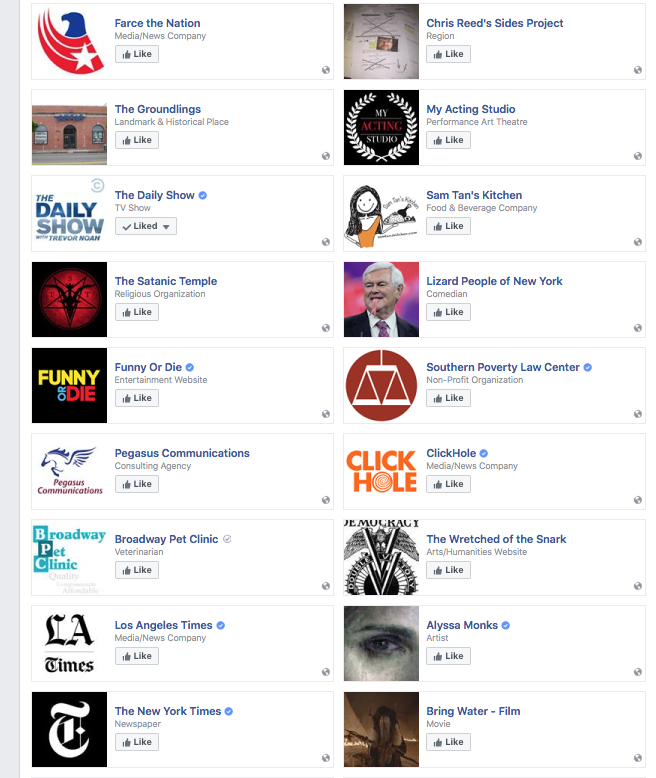Open the Pegasus Communications page title

(x=182, y=453)
